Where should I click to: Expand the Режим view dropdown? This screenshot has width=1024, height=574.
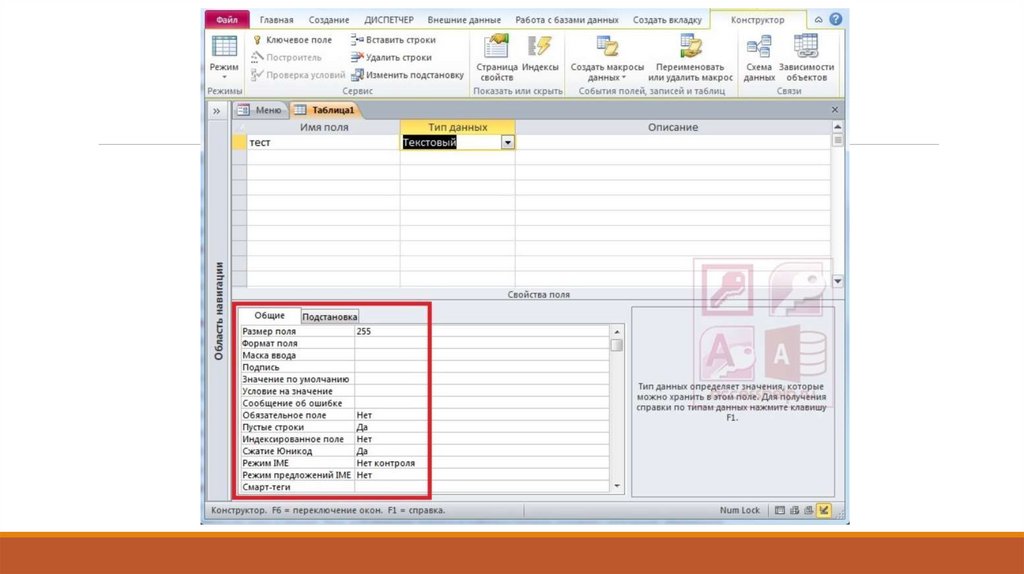[x=224, y=76]
